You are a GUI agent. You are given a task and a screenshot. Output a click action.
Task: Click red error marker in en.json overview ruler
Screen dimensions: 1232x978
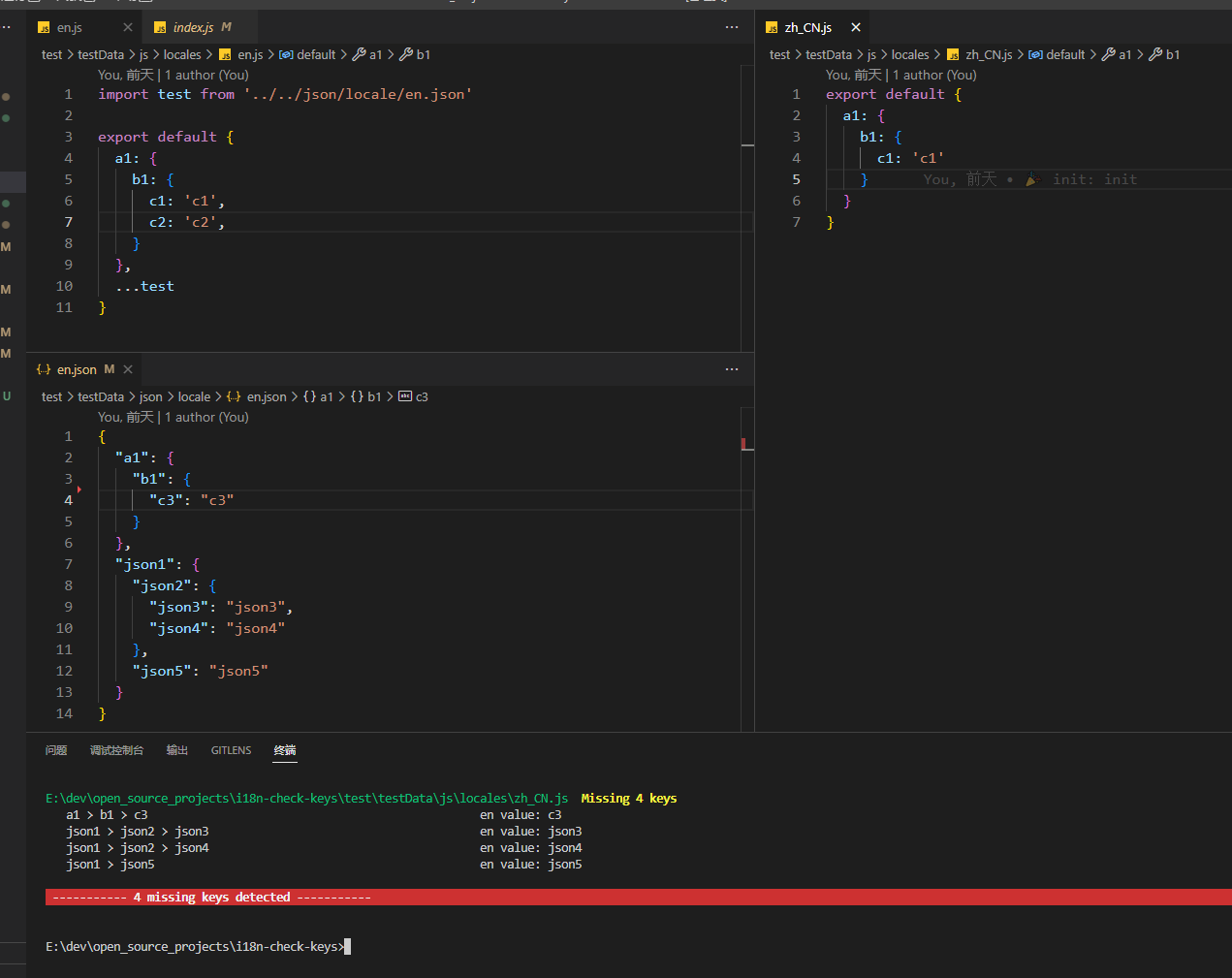point(743,444)
